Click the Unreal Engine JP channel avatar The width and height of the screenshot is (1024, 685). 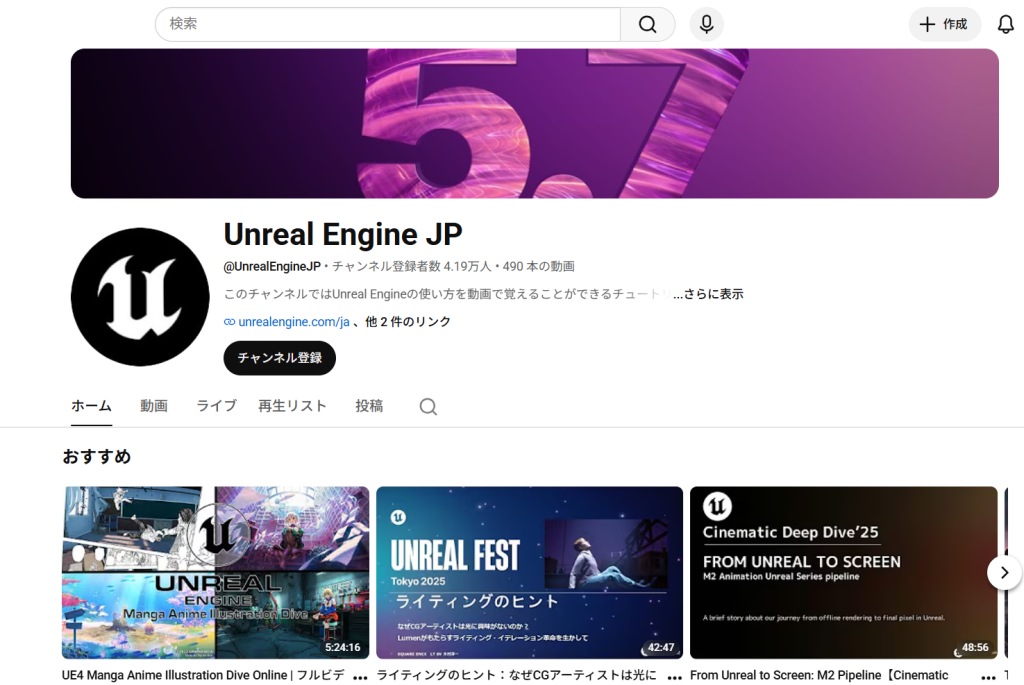click(x=140, y=296)
